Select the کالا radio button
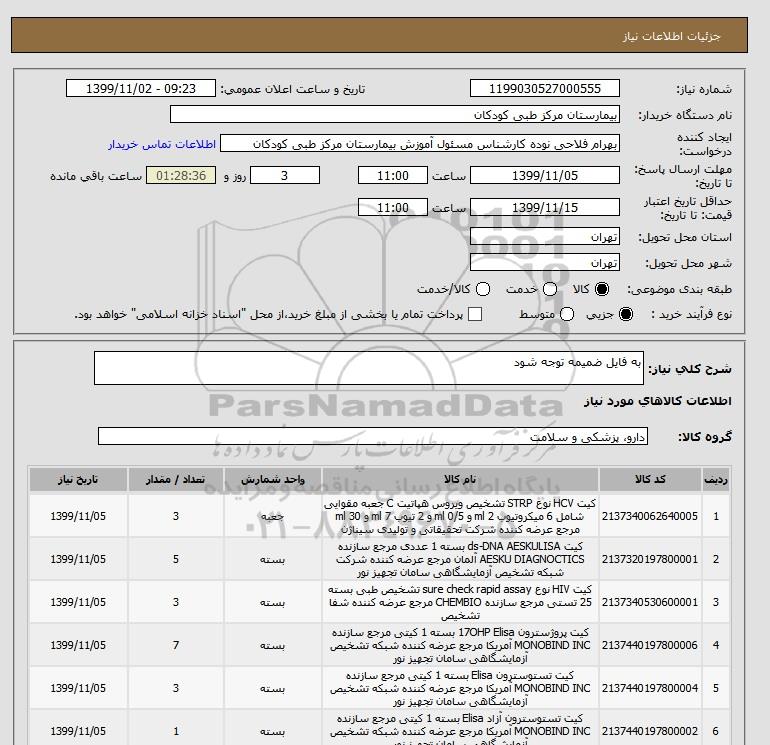The image size is (770, 745). tap(602, 289)
